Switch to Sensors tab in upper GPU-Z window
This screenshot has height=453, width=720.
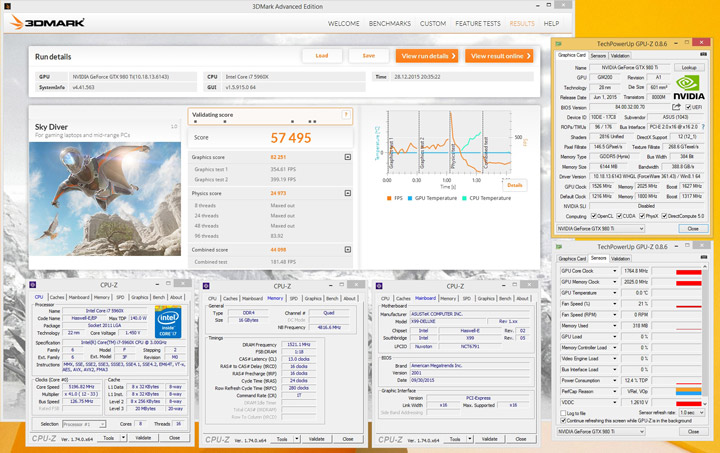point(598,56)
